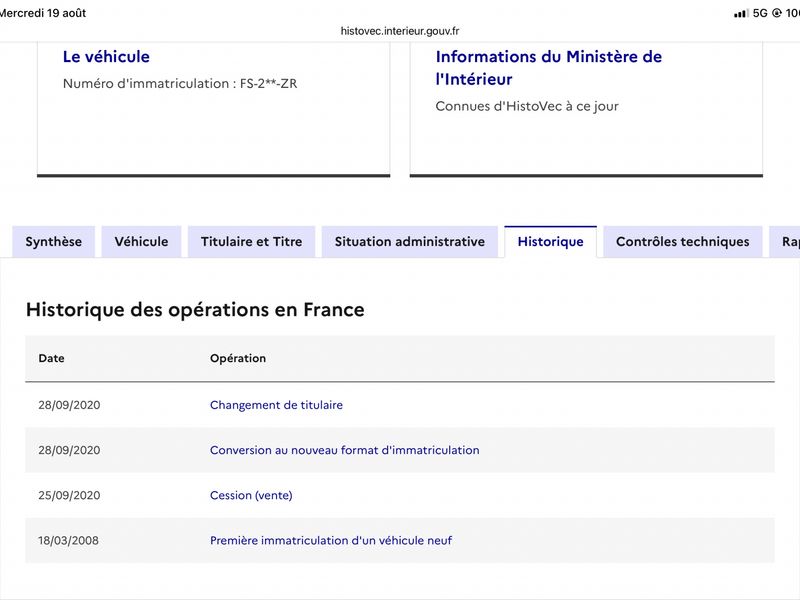Click the registration number FS-2**-ZR text

pyautogui.click(x=268, y=84)
